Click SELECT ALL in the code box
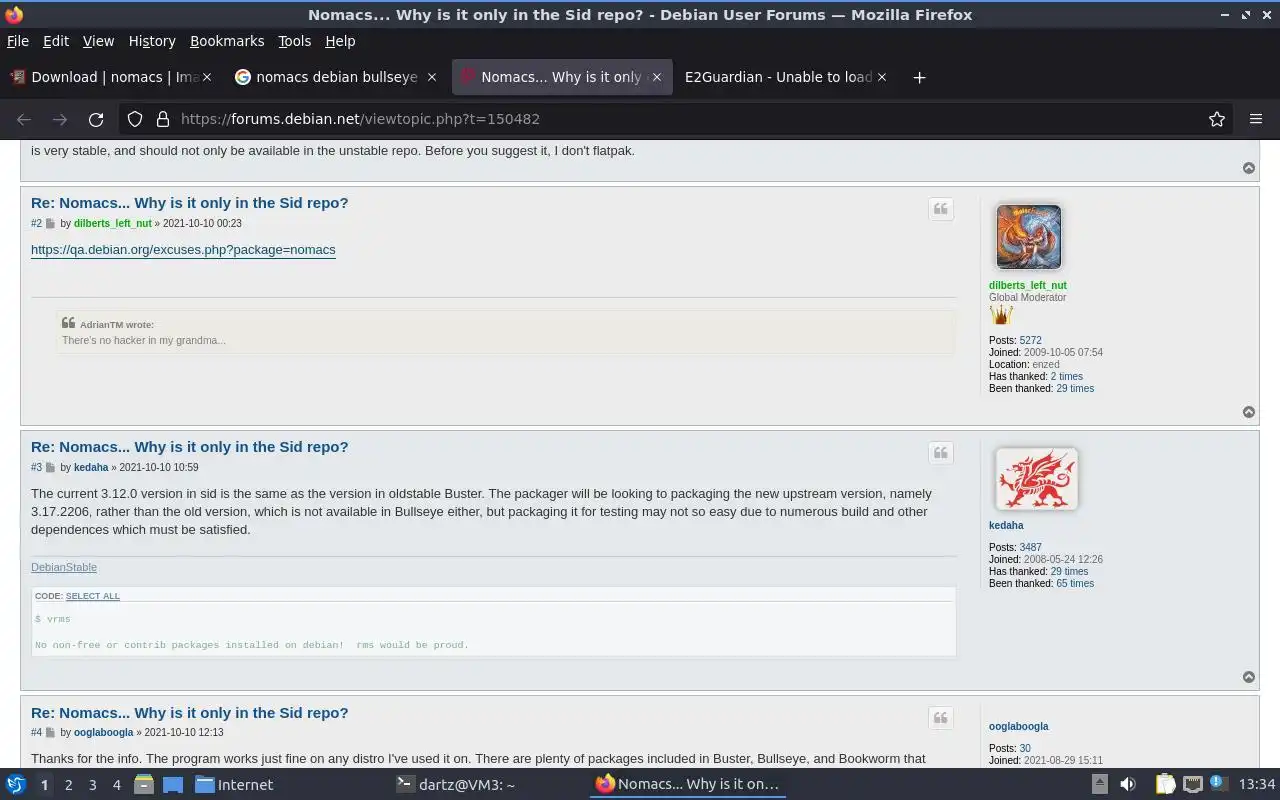This screenshot has width=1280, height=800. (92, 596)
